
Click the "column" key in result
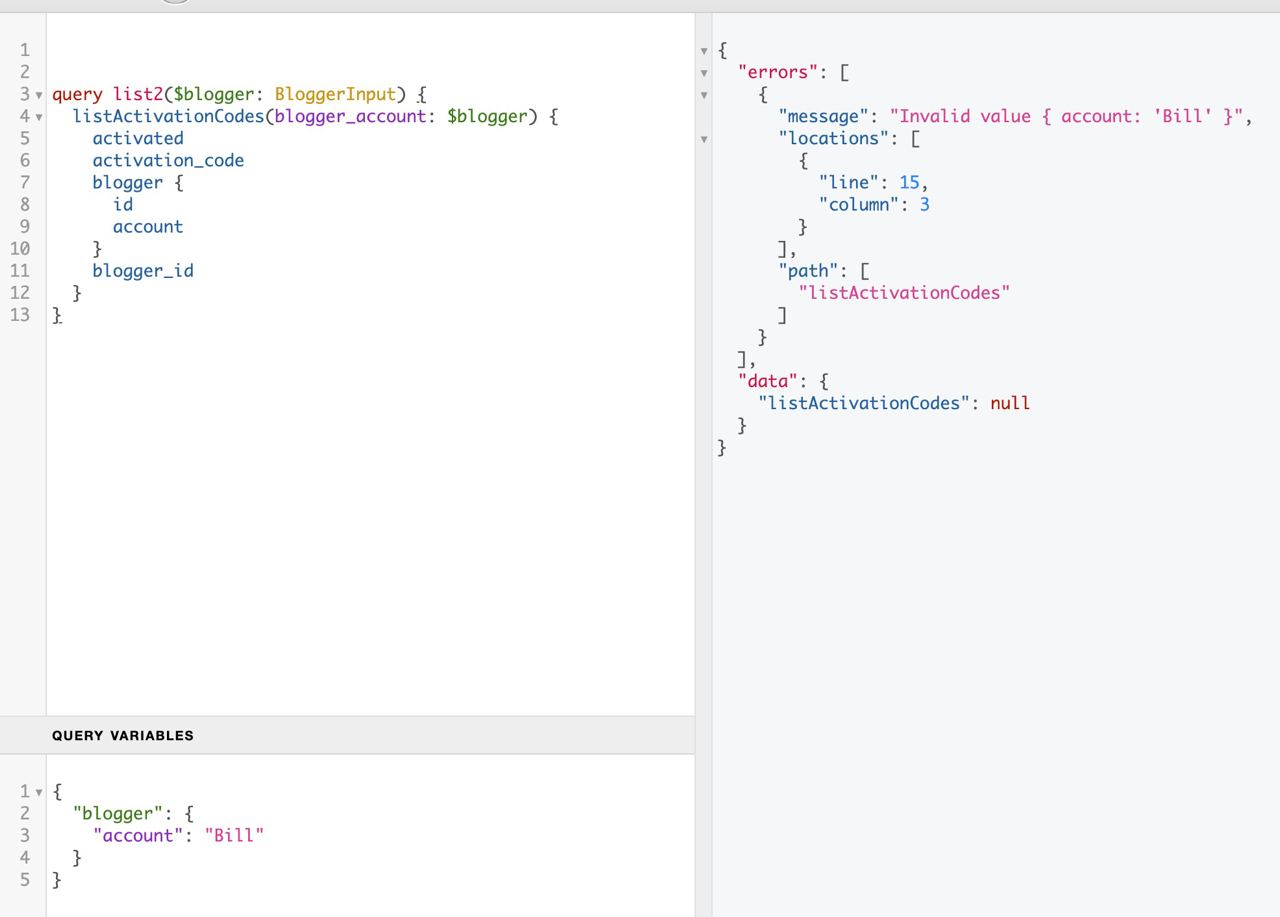859,204
